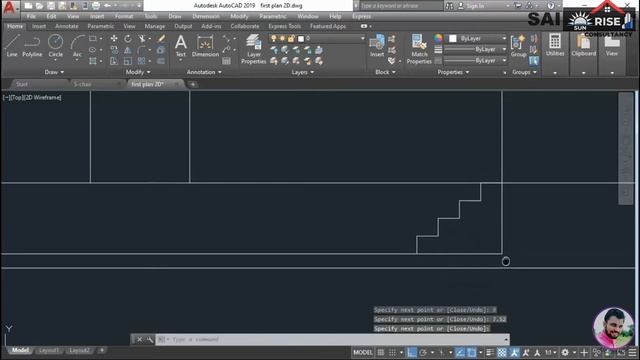Insert a Table from Annotation panel
The image size is (640, 360).
tap(227, 61)
